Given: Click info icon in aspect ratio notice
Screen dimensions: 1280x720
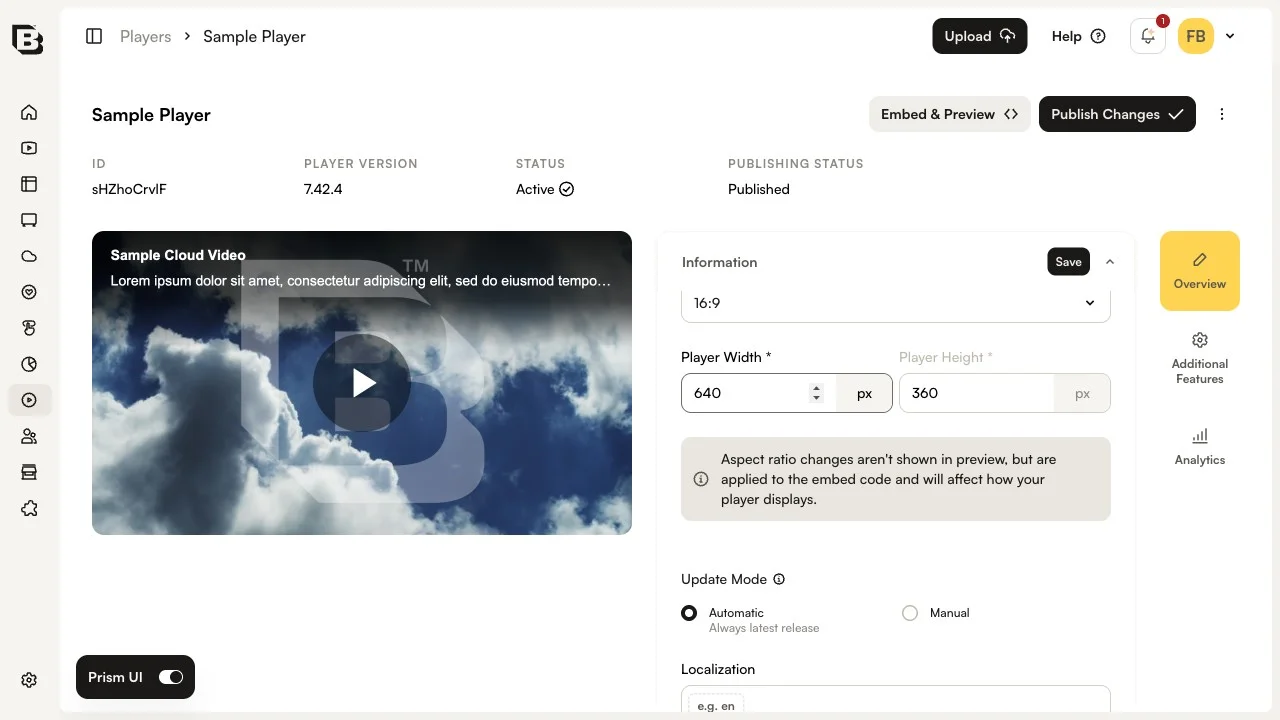Looking at the screenshot, I should point(701,479).
